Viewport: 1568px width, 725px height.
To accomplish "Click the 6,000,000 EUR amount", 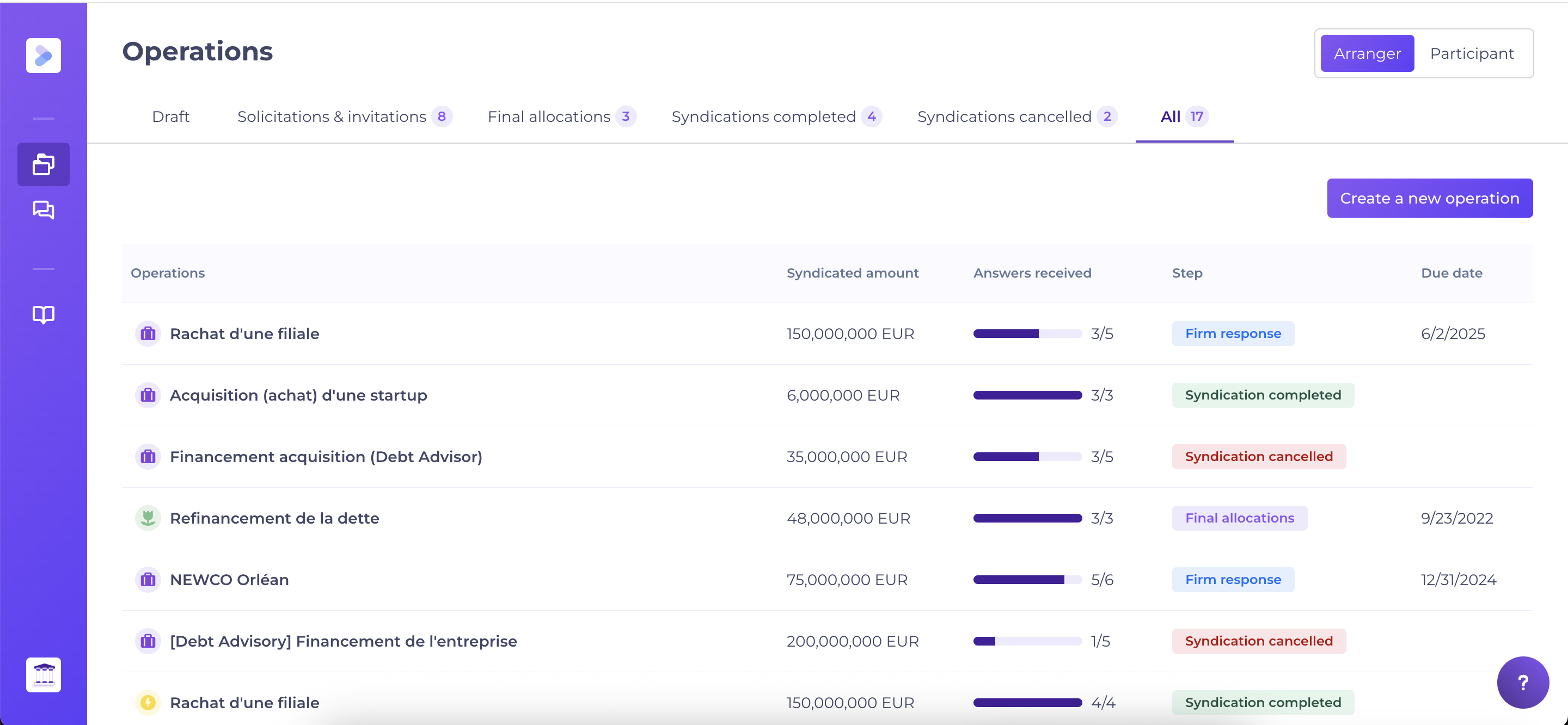I will [x=842, y=395].
